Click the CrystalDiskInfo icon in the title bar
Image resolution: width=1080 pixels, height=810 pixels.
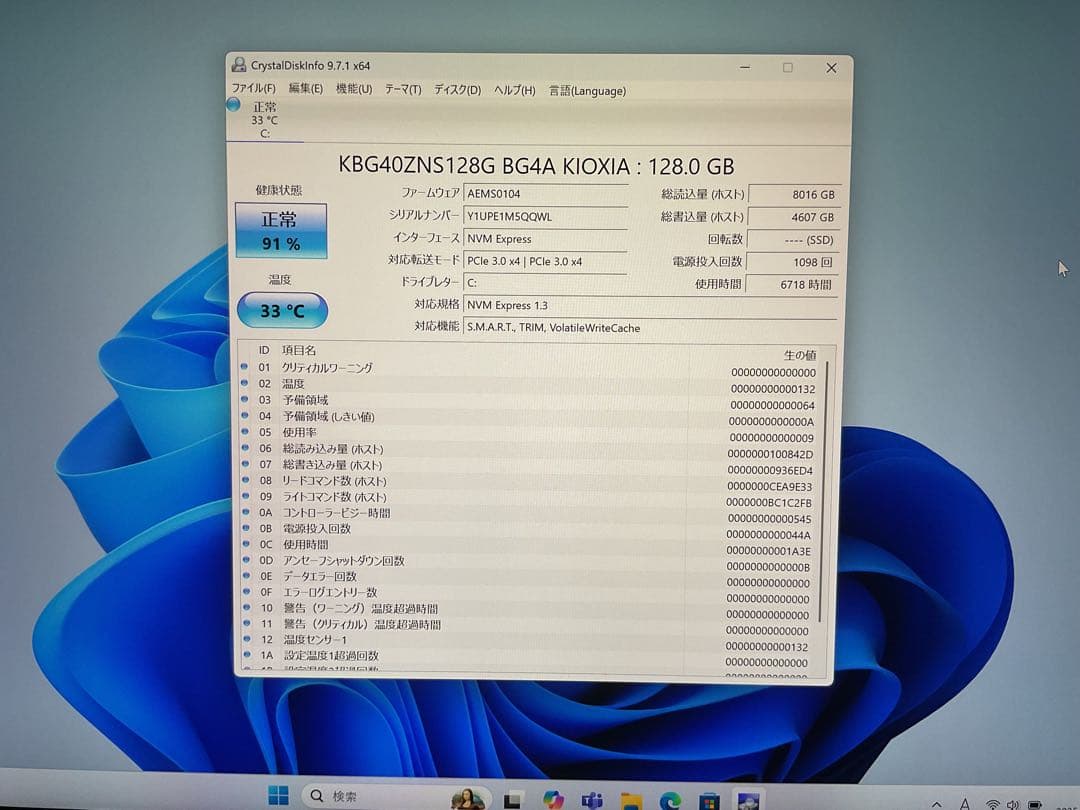(x=238, y=64)
